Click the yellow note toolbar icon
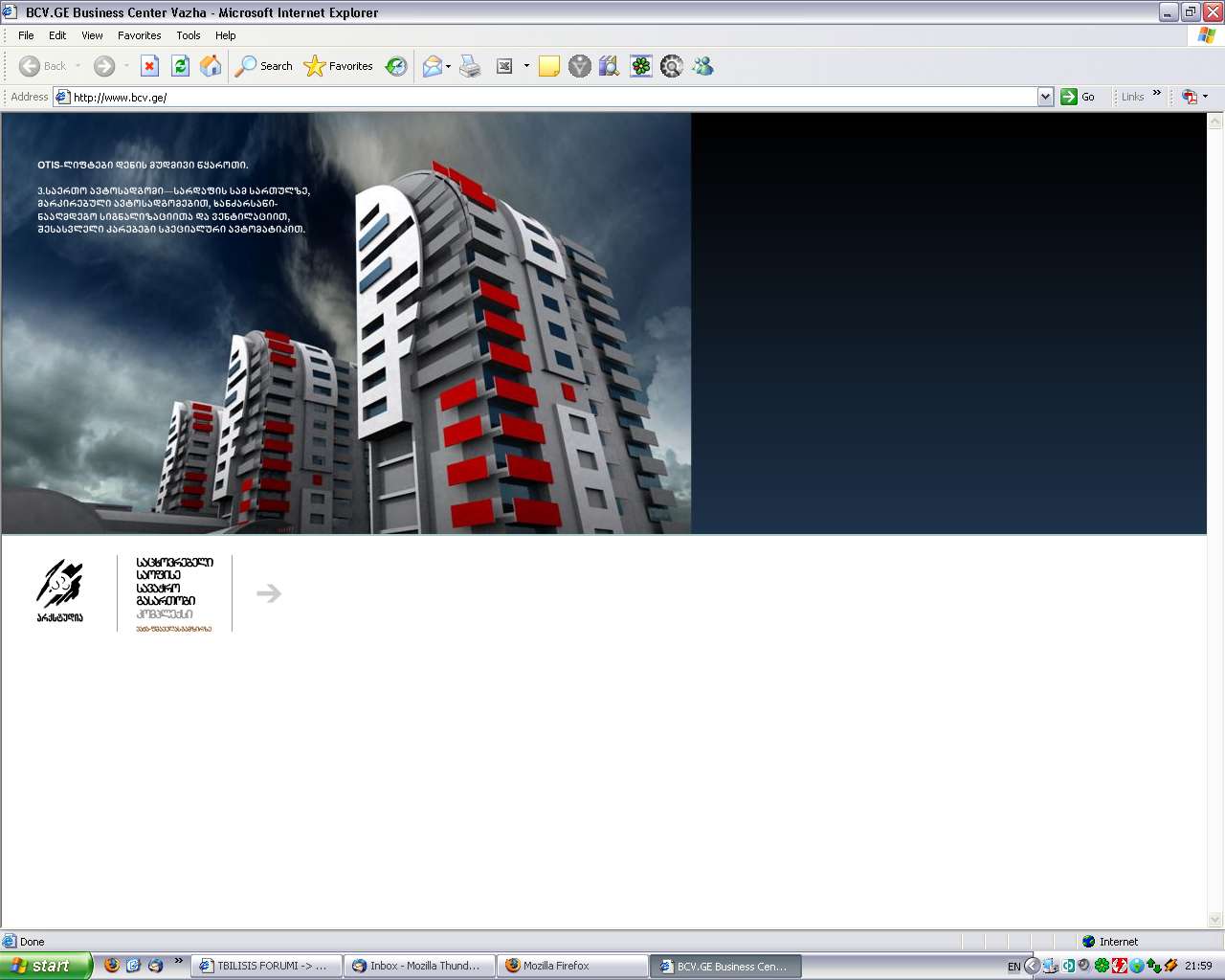The width and height of the screenshot is (1225, 980). click(x=549, y=66)
